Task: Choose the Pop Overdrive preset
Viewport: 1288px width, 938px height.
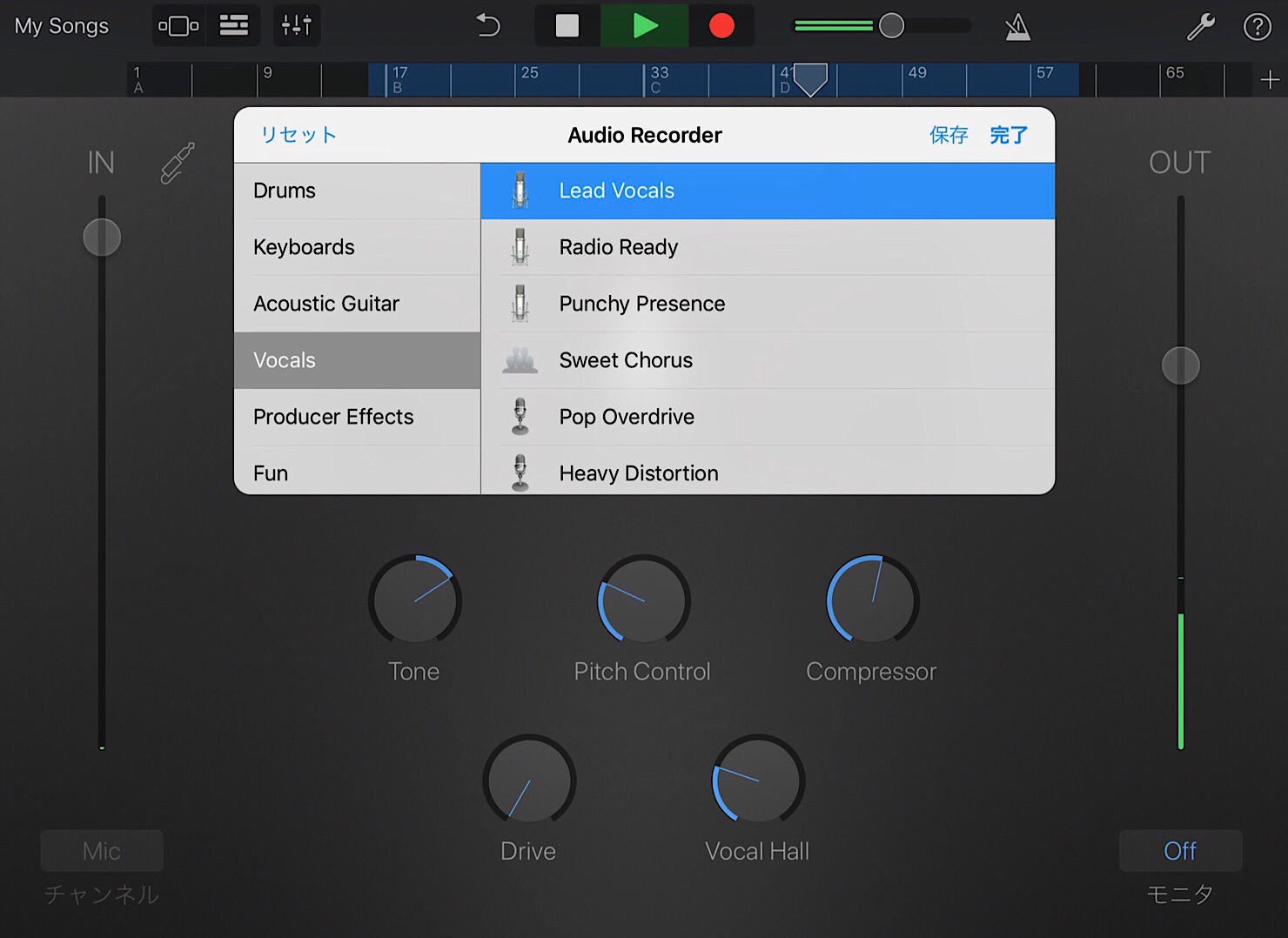Action: tap(768, 417)
